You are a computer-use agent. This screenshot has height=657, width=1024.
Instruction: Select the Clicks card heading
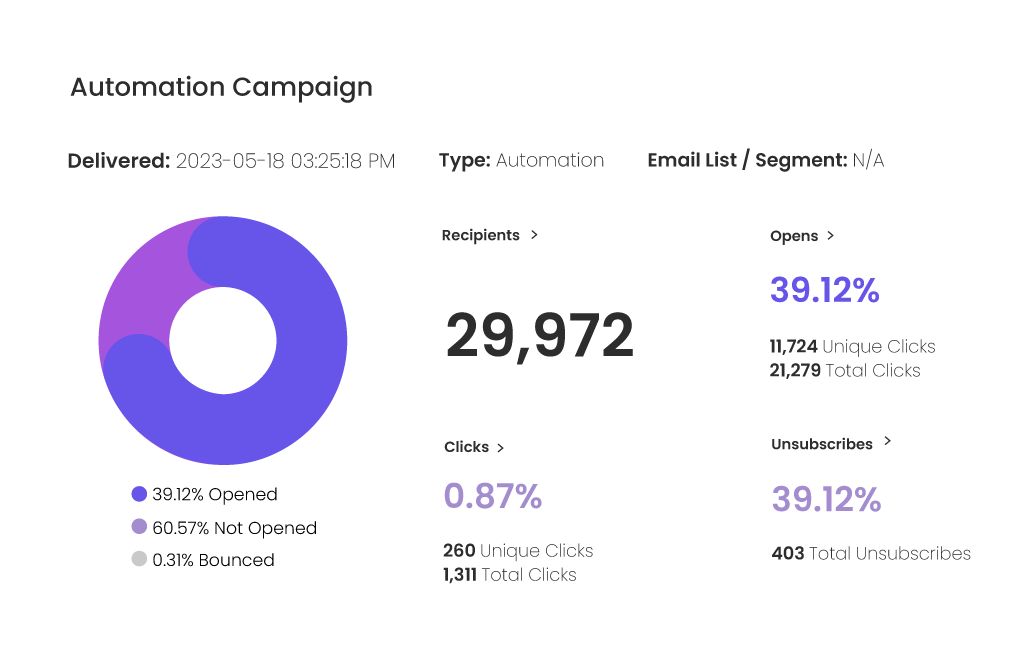(466, 447)
